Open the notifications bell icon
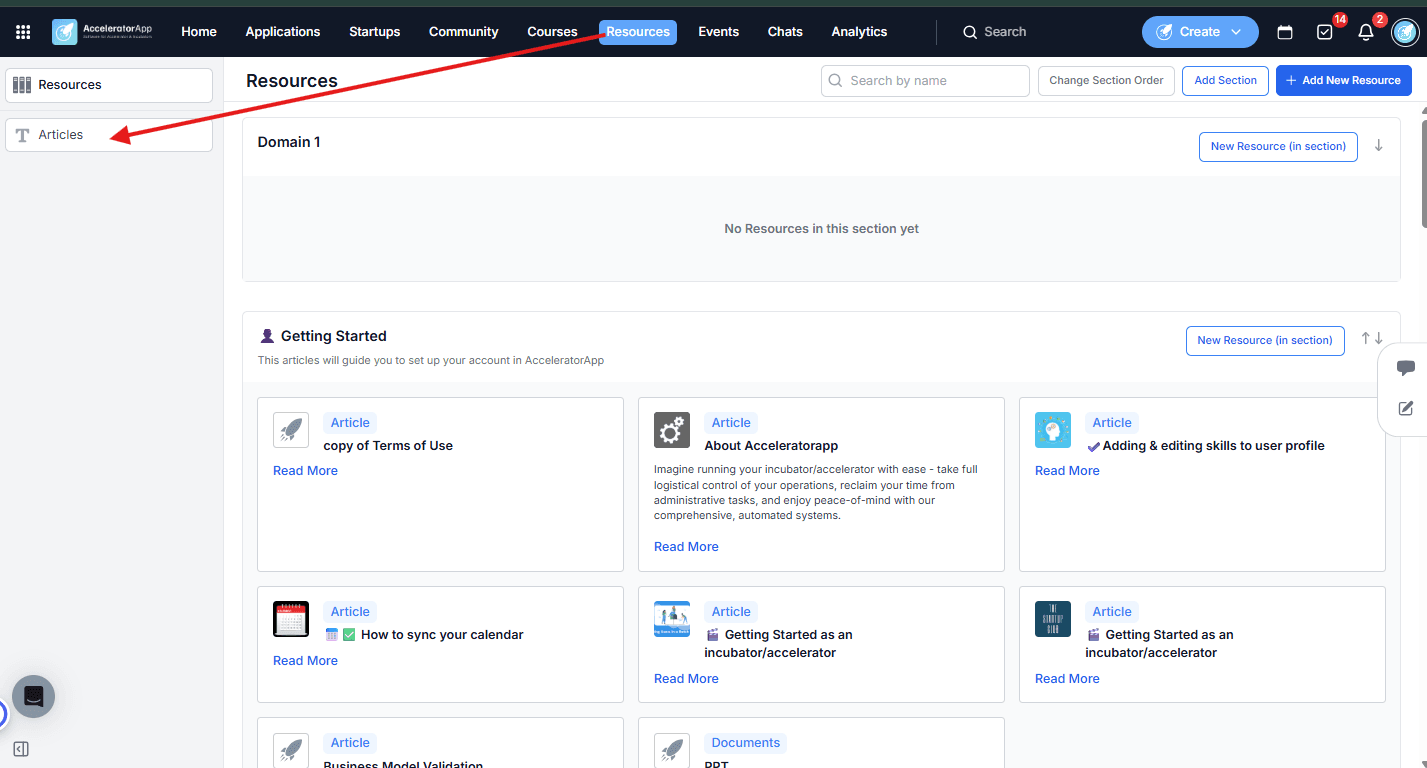 click(x=1366, y=32)
